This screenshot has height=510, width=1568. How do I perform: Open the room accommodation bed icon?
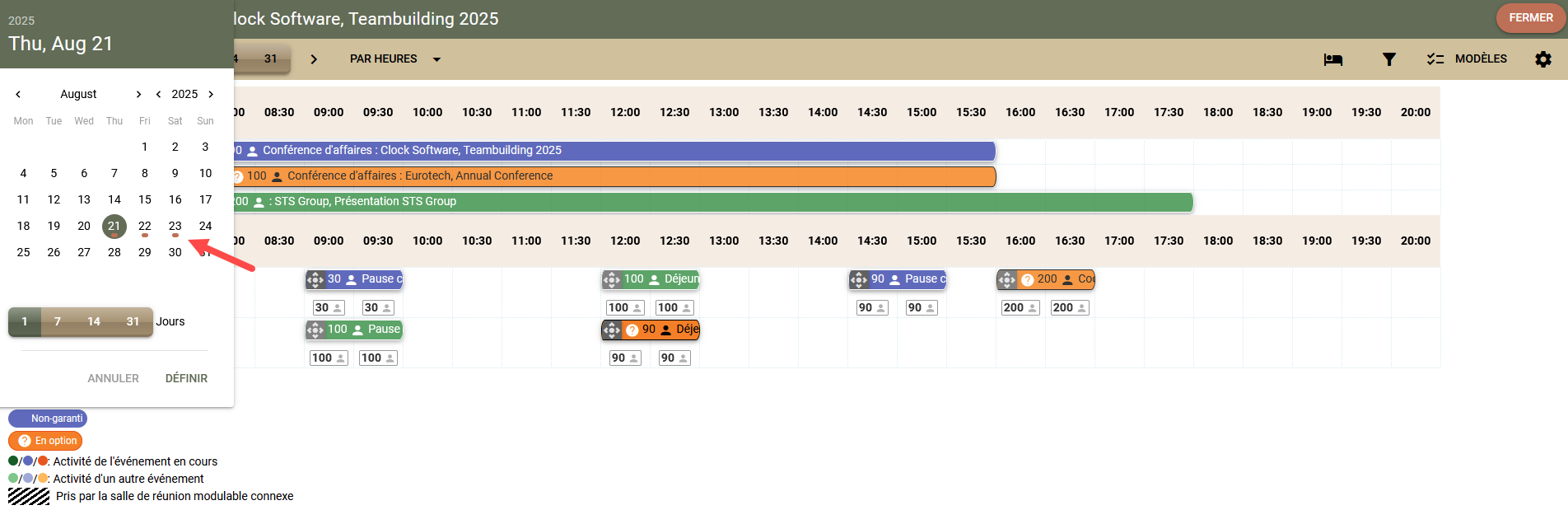(1333, 59)
